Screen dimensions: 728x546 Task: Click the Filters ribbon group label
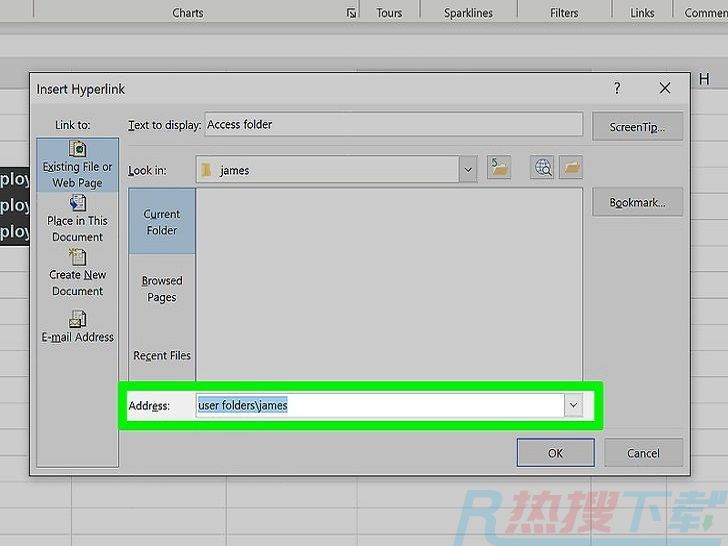pos(564,13)
